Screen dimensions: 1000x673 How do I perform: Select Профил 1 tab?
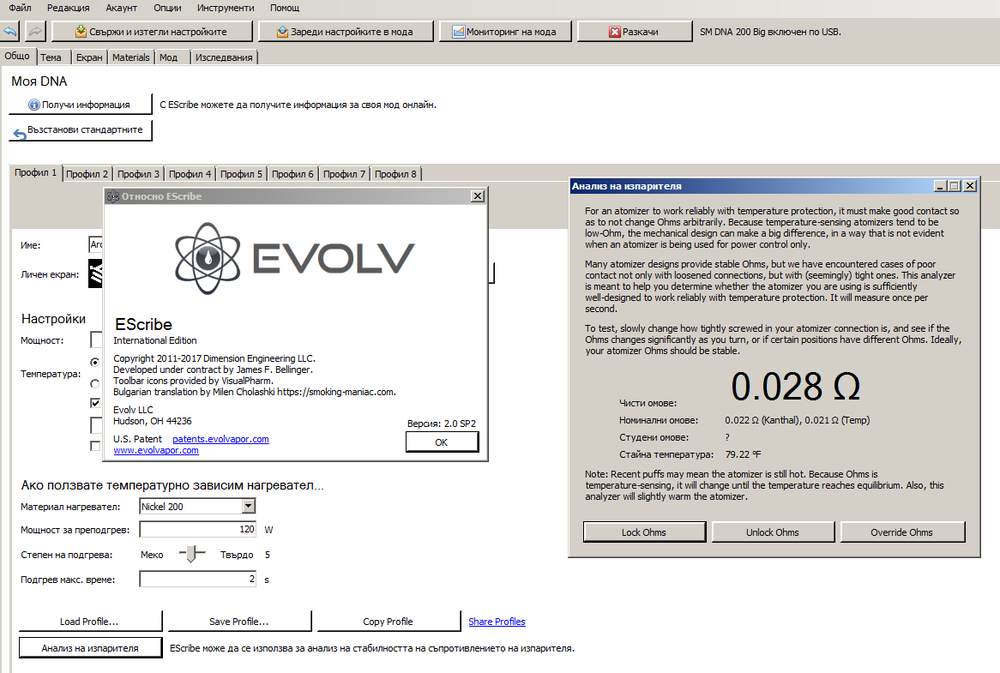coord(36,172)
